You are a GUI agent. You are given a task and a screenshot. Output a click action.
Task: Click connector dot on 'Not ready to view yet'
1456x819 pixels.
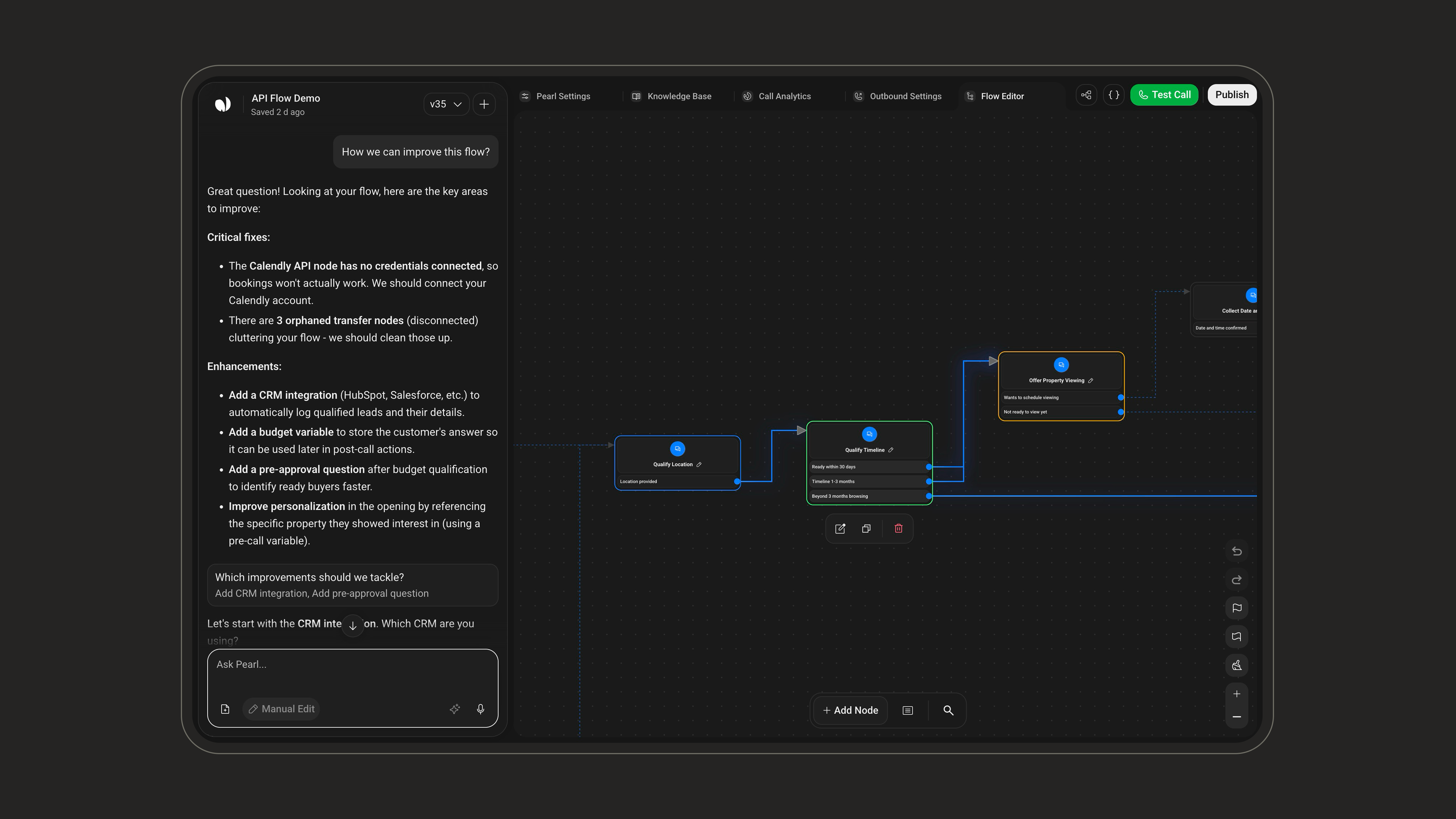click(1121, 412)
